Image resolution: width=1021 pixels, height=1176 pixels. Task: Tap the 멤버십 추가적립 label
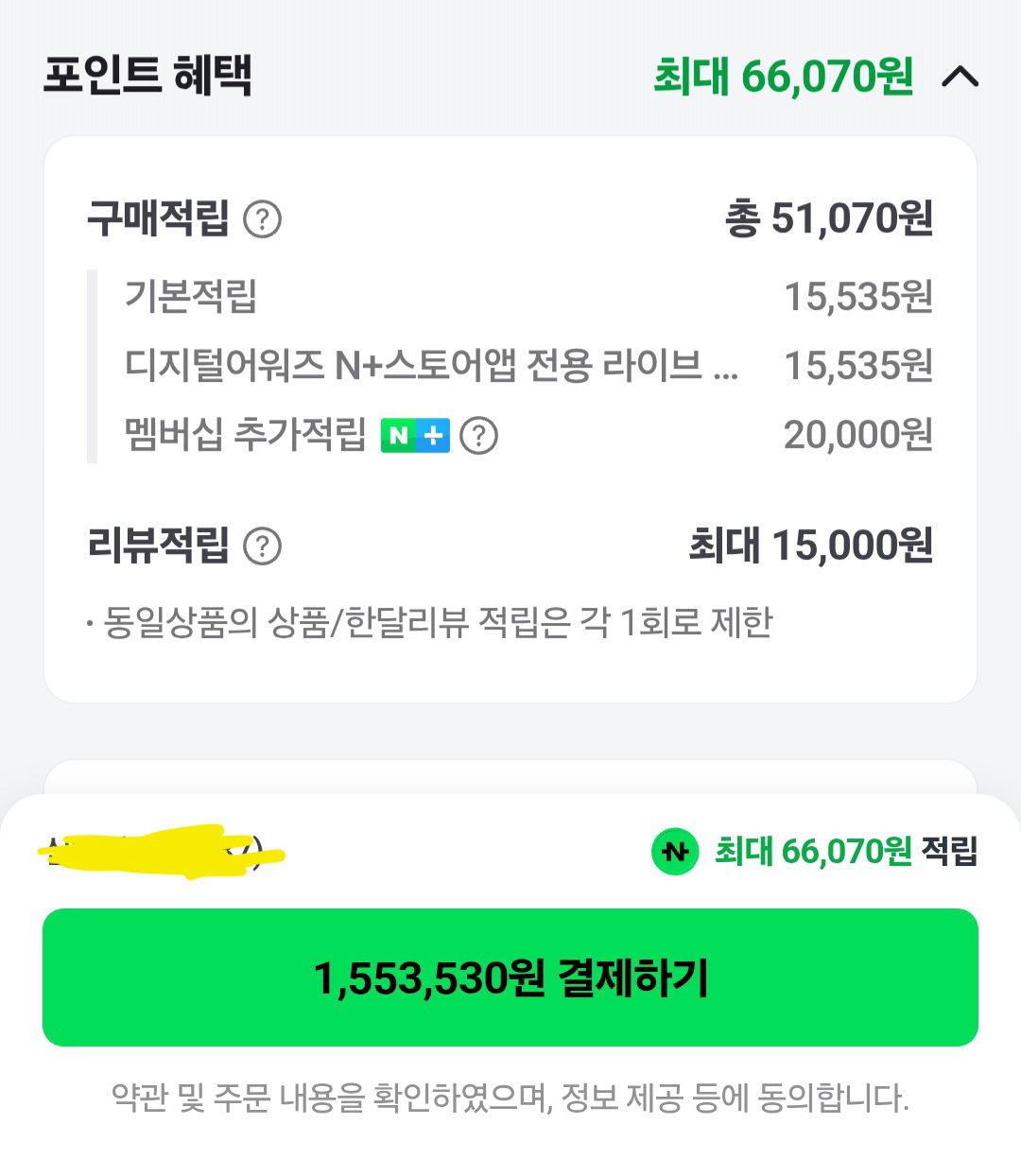[x=246, y=435]
